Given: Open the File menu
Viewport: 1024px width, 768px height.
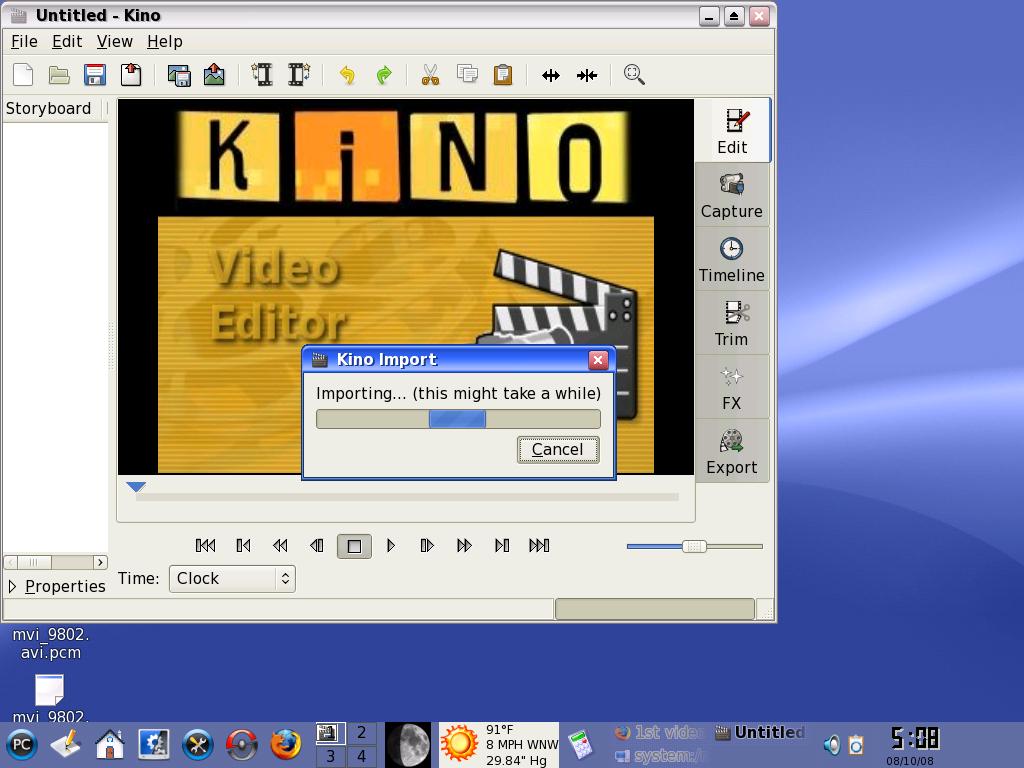Looking at the screenshot, I should pyautogui.click(x=23, y=41).
